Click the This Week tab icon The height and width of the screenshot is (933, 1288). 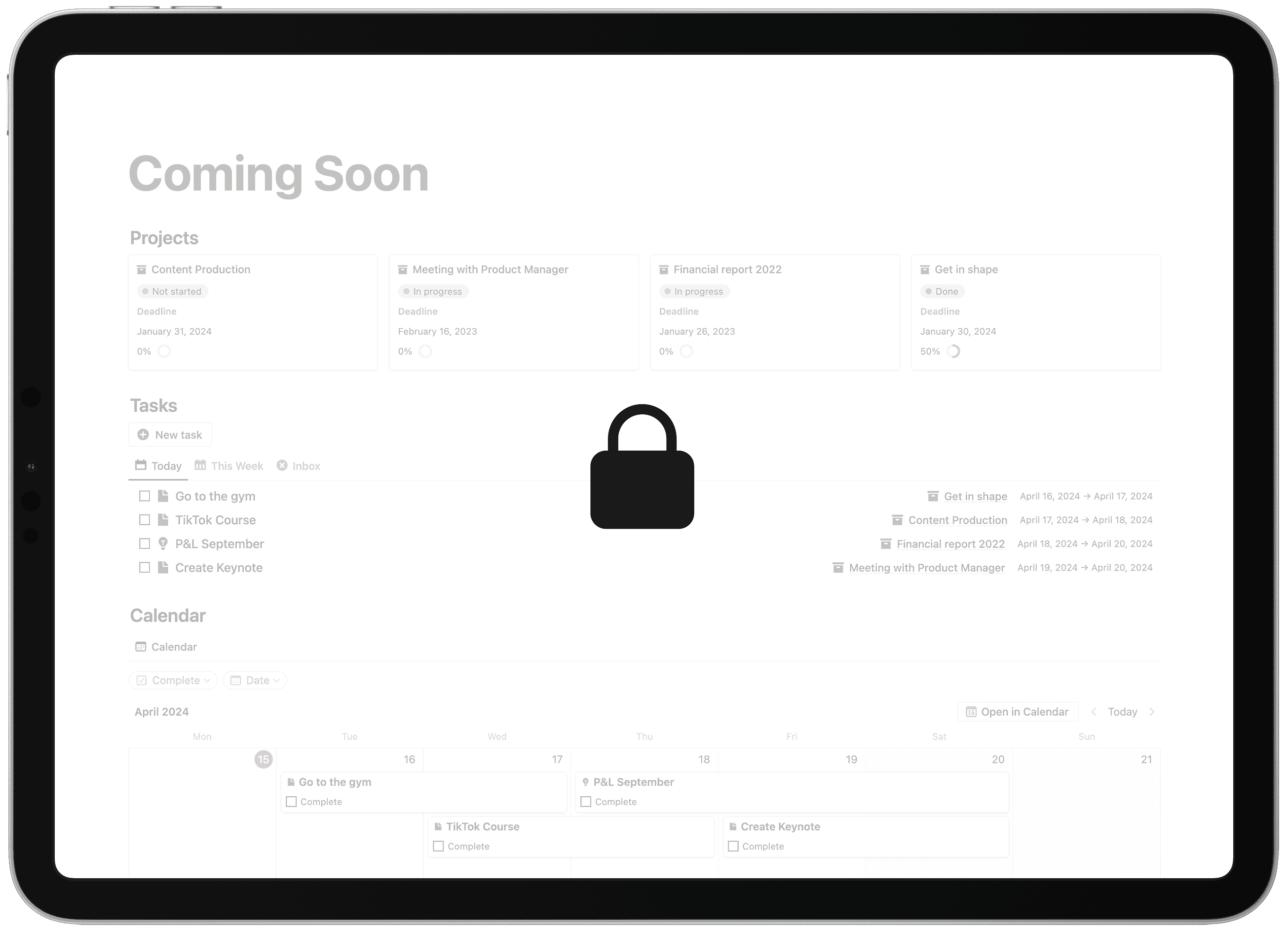pos(200,465)
